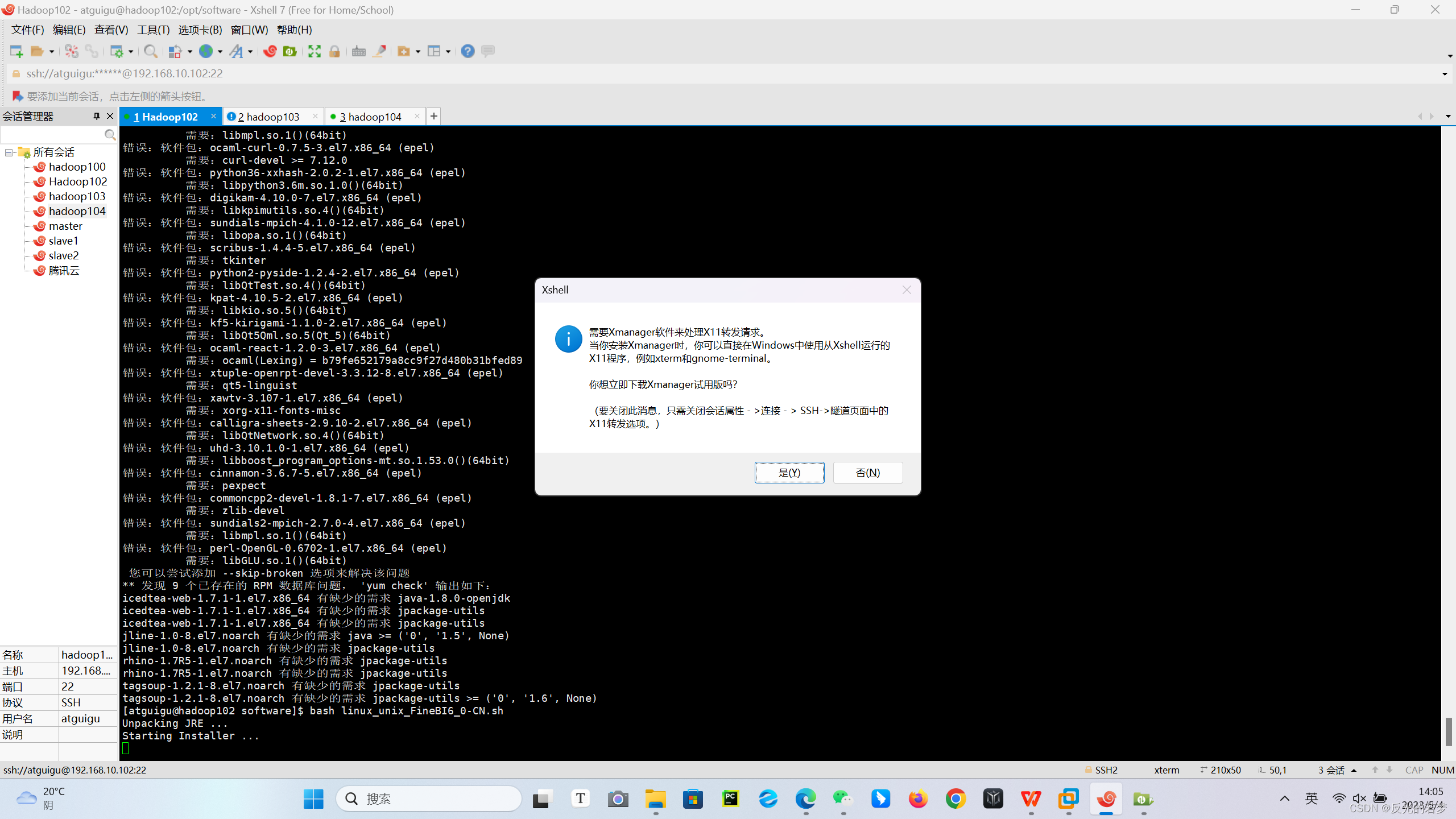Open the on-screen keyboard toolbar icon

[358, 51]
